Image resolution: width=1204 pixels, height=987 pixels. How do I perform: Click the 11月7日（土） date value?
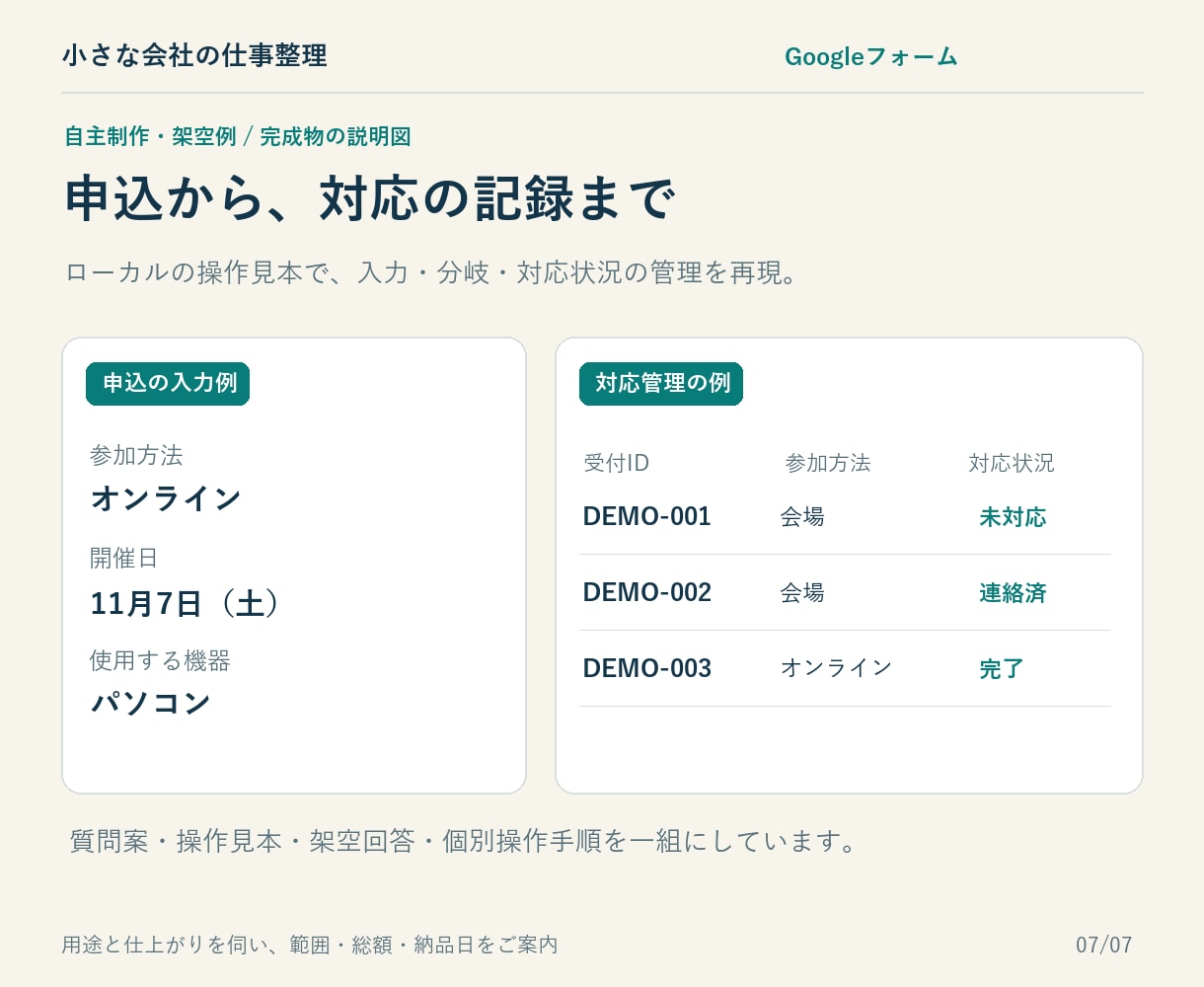tap(187, 603)
